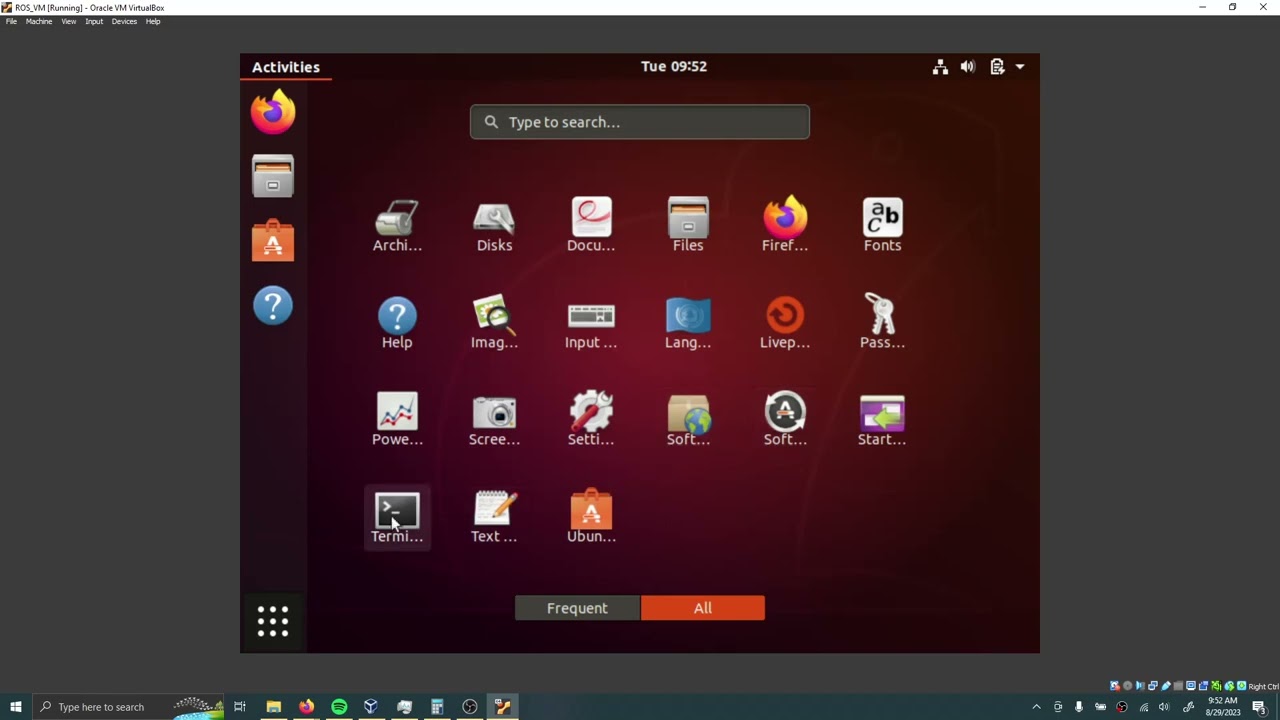Image resolution: width=1280 pixels, height=720 pixels.
Task: Open the Terminal app
Action: click(397, 518)
